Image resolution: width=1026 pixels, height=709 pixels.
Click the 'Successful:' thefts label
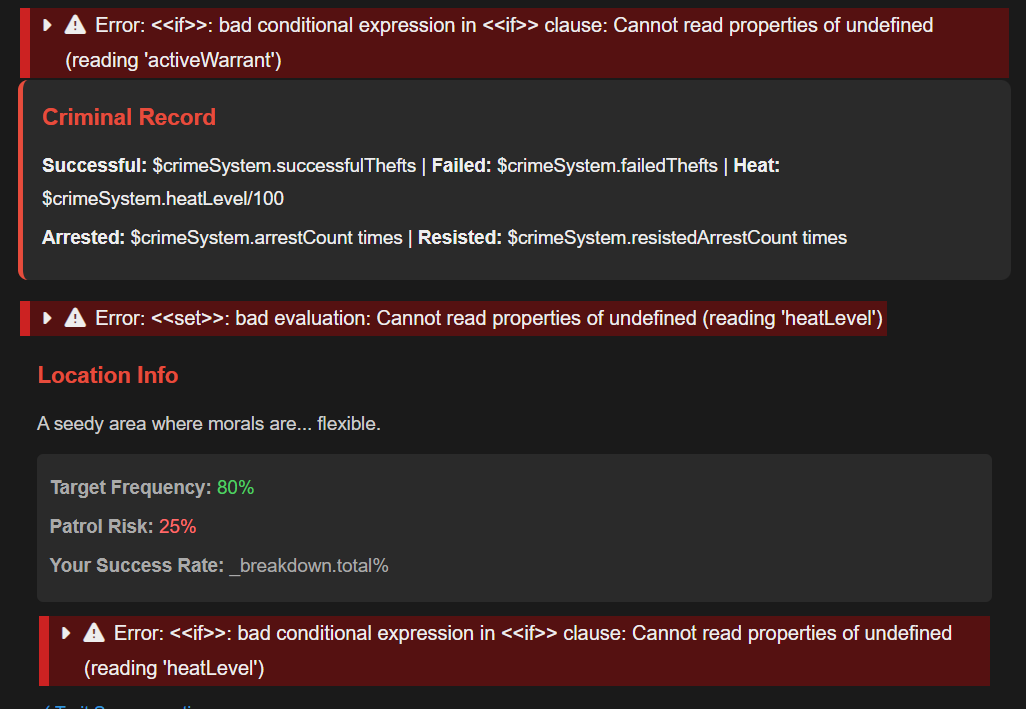[x=95, y=166]
